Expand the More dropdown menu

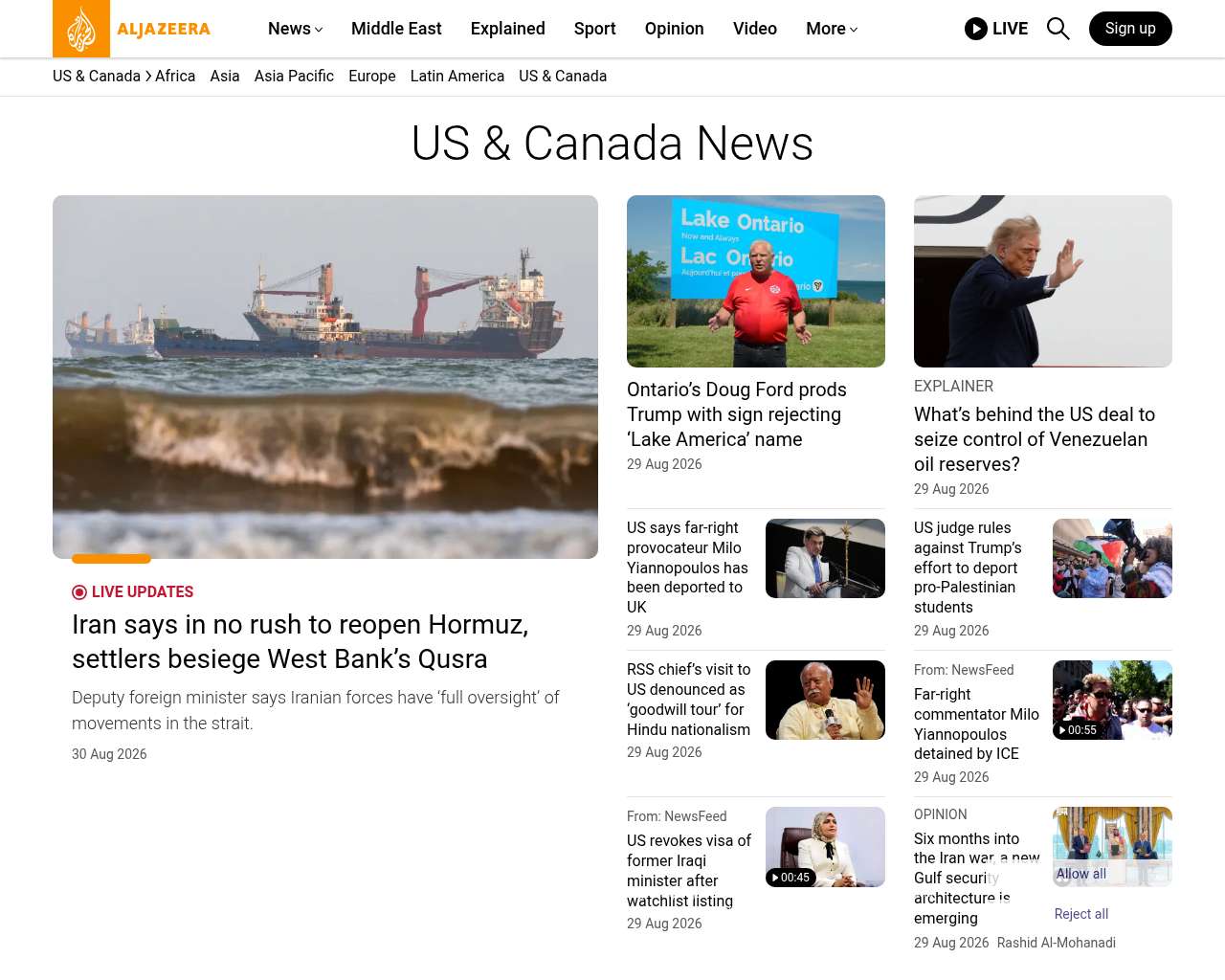tap(832, 29)
